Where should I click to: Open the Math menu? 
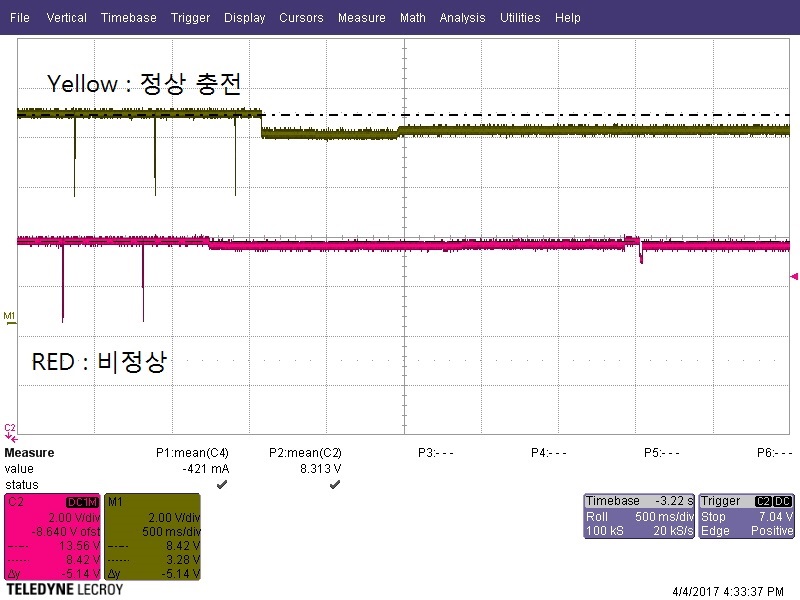click(413, 17)
